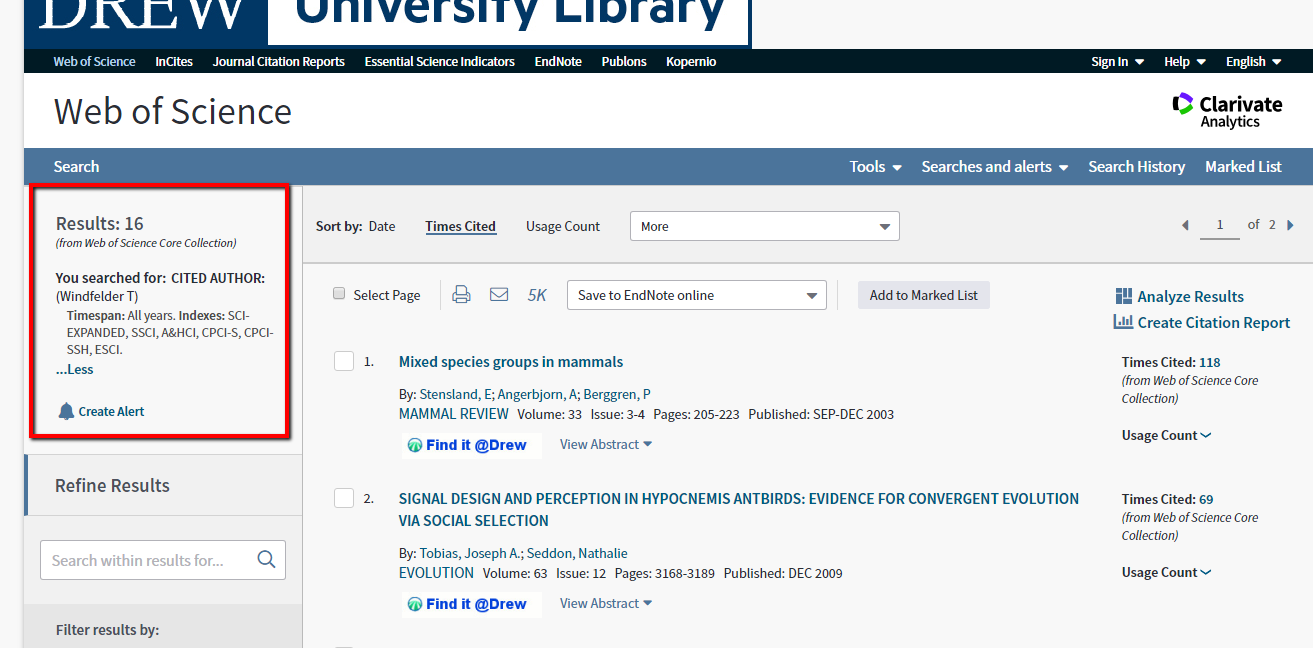Click the Analyze Results chart icon
Viewport: 1313px width, 648px height.
tap(1124, 296)
